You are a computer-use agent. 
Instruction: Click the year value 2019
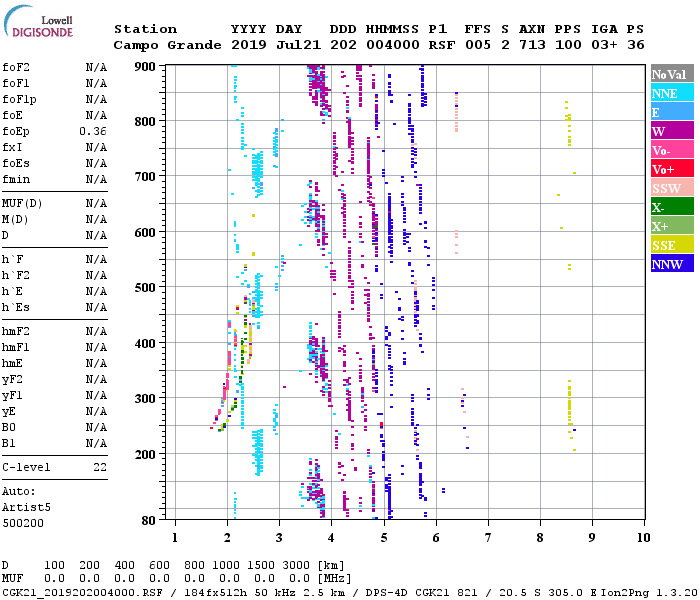pyautogui.click(x=249, y=45)
